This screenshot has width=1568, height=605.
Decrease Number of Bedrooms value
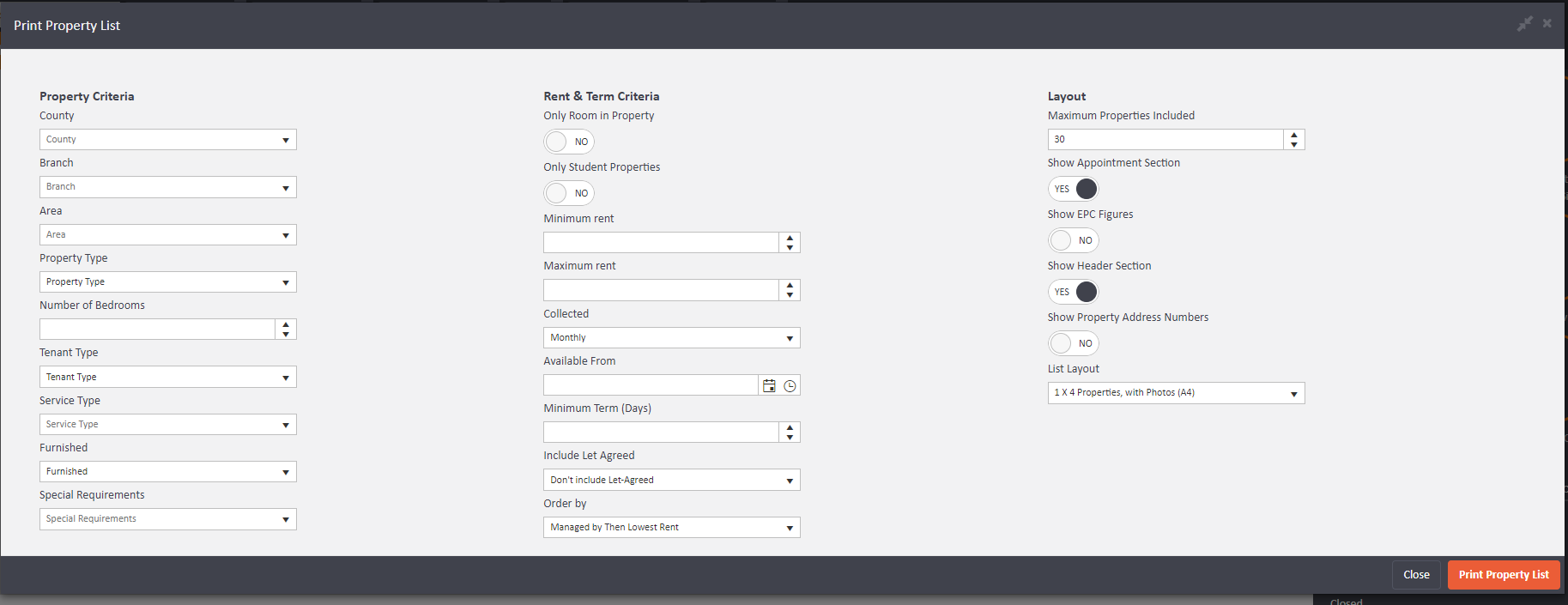(x=286, y=334)
